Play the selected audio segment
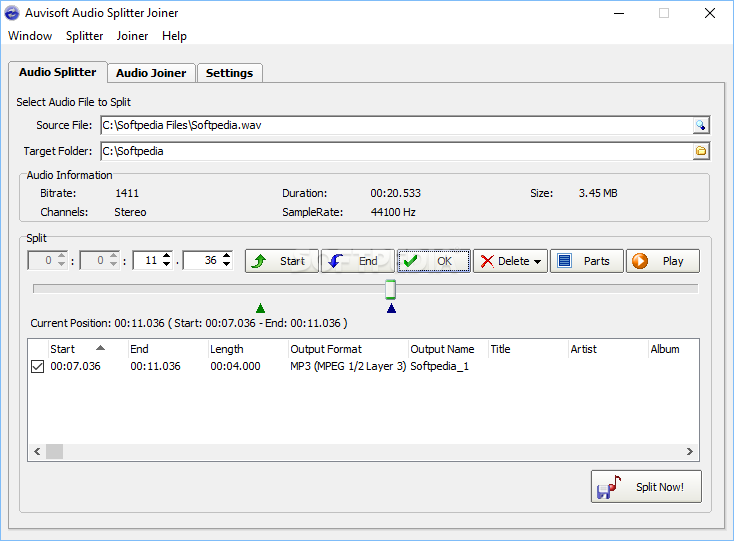This screenshot has width=734, height=541. coord(663,261)
